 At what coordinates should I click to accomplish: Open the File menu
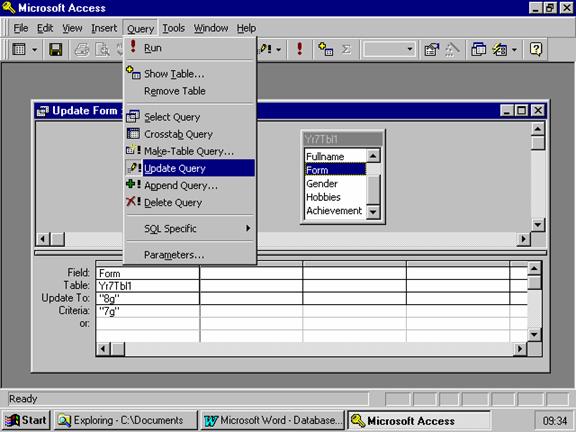(21, 28)
